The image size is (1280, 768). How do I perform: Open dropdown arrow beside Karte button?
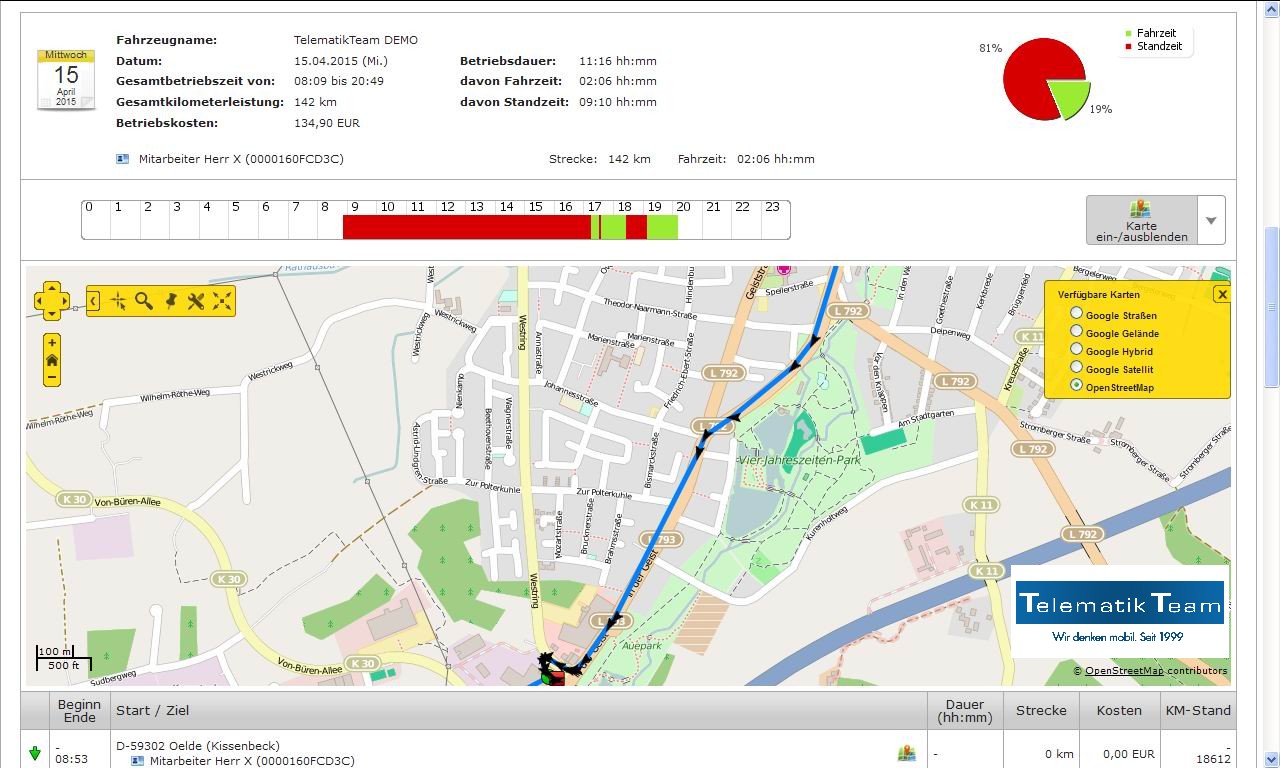[x=1211, y=220]
